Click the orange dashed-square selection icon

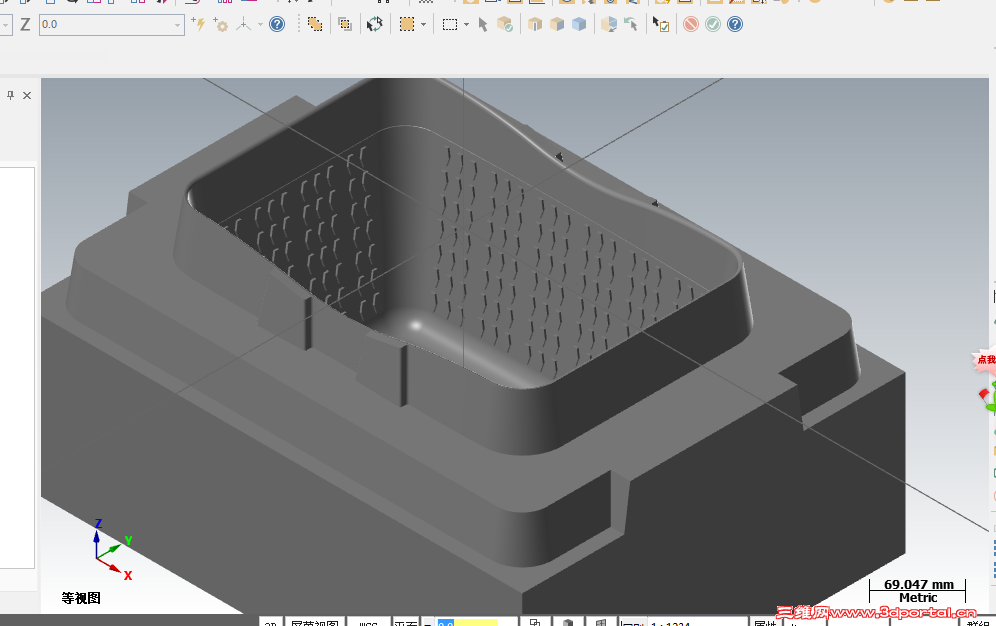coord(407,24)
